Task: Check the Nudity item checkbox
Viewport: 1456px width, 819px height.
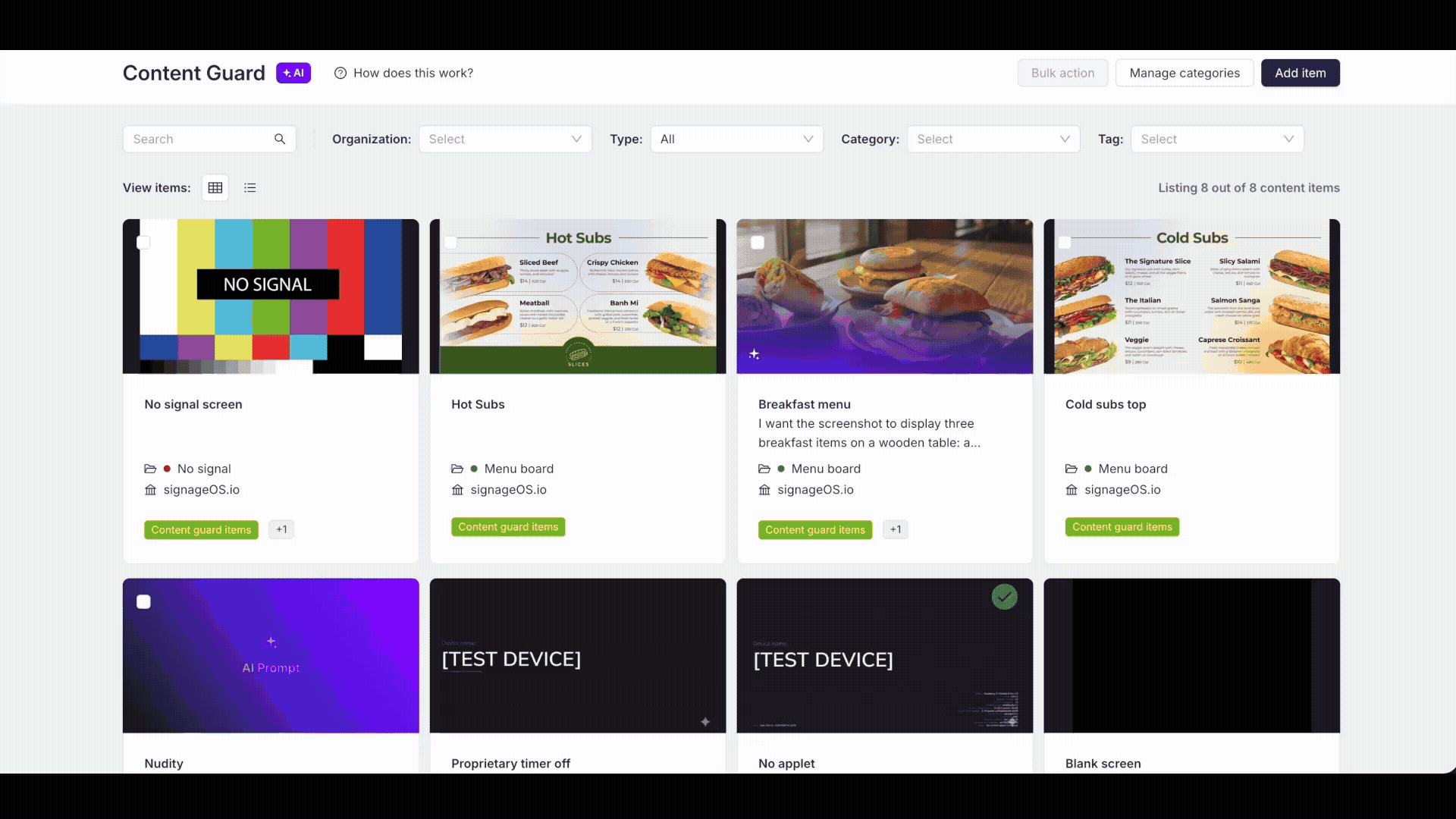Action: coord(143,602)
